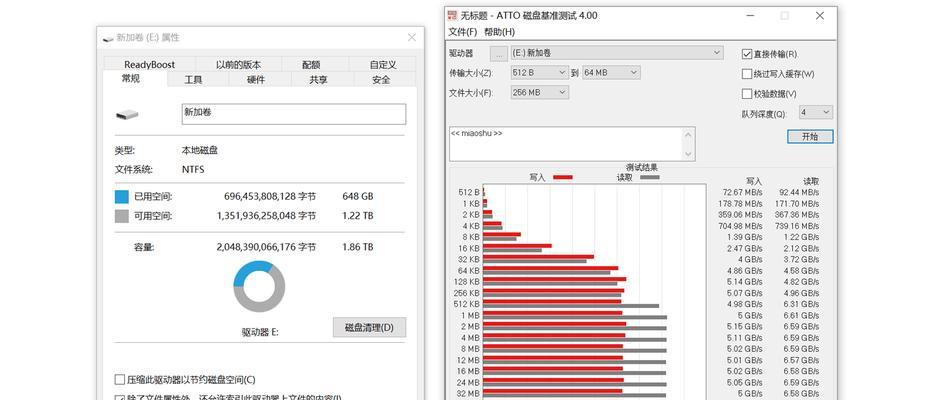This screenshot has width=932, height=400.
Task: Click the 磁盘清理(D) button
Action: 369,327
